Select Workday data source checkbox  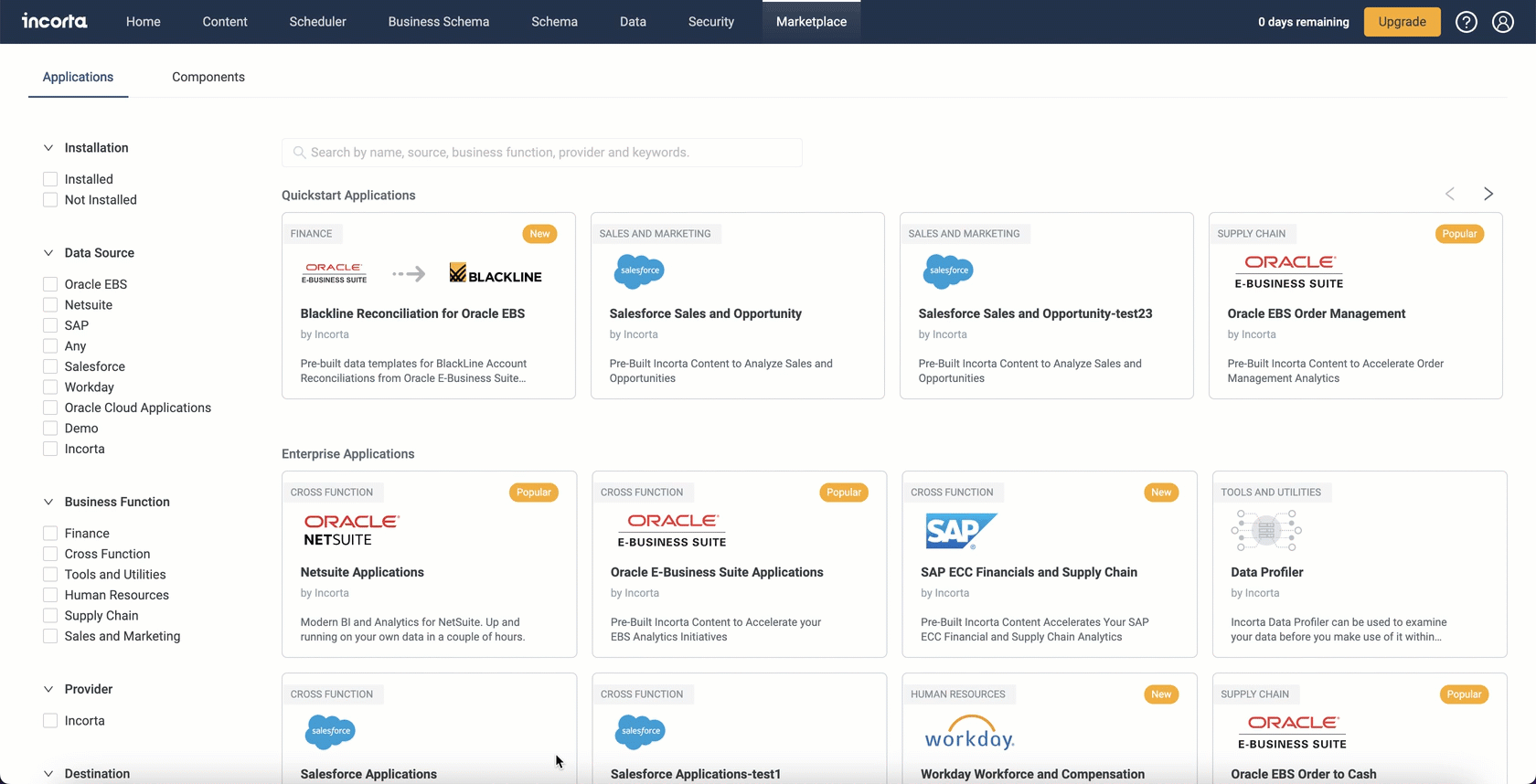[50, 387]
